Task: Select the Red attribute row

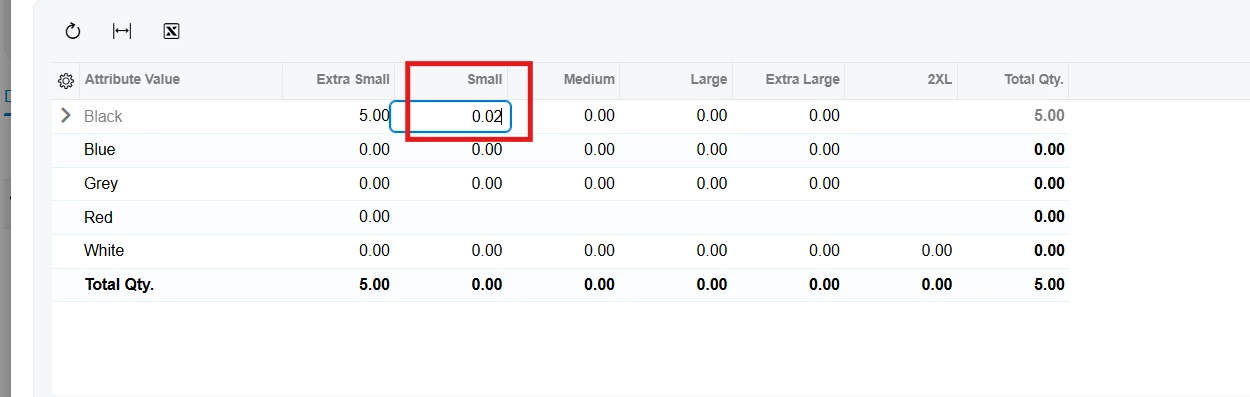Action: (560, 217)
